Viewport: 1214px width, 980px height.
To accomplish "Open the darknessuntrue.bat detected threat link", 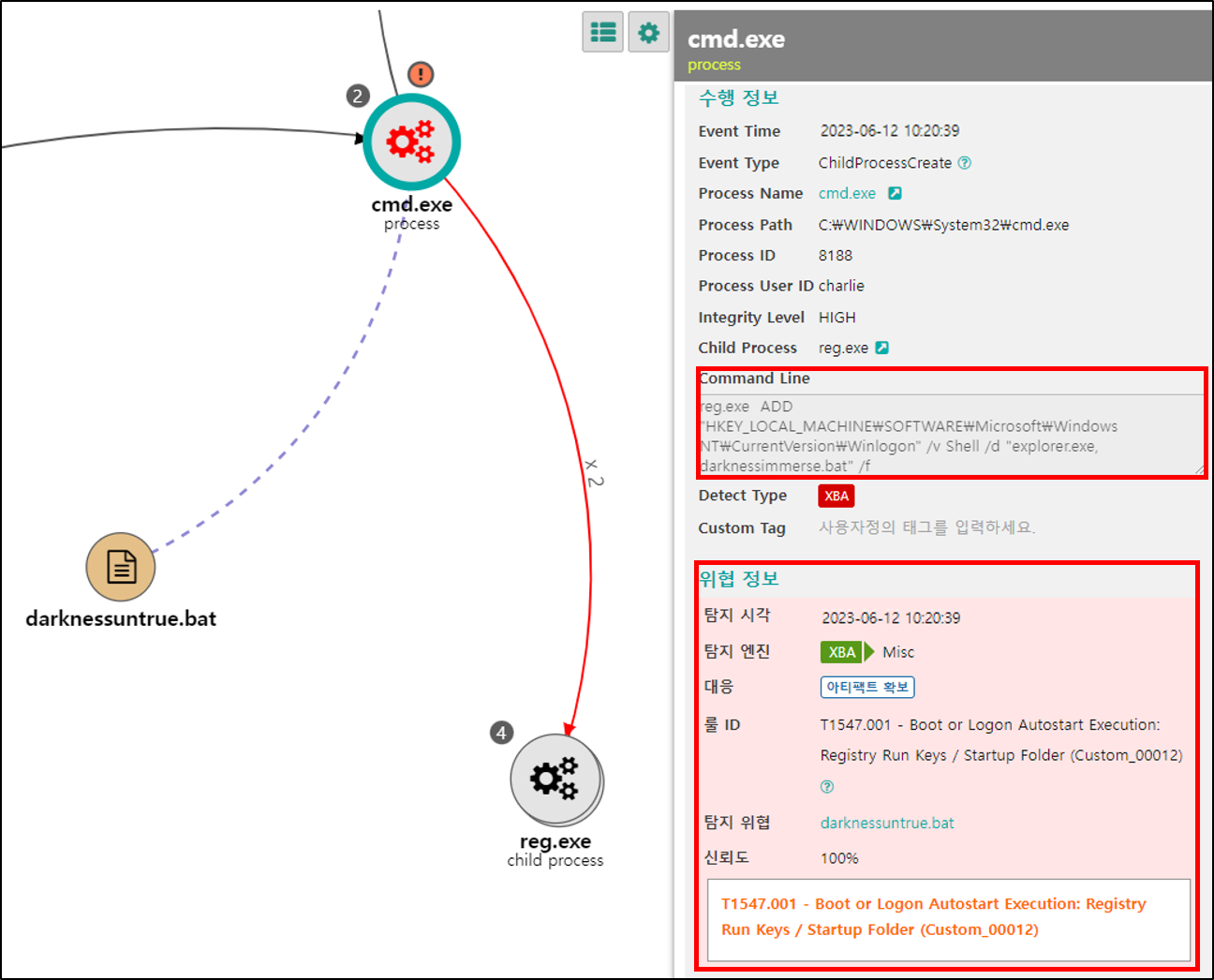I will (887, 823).
